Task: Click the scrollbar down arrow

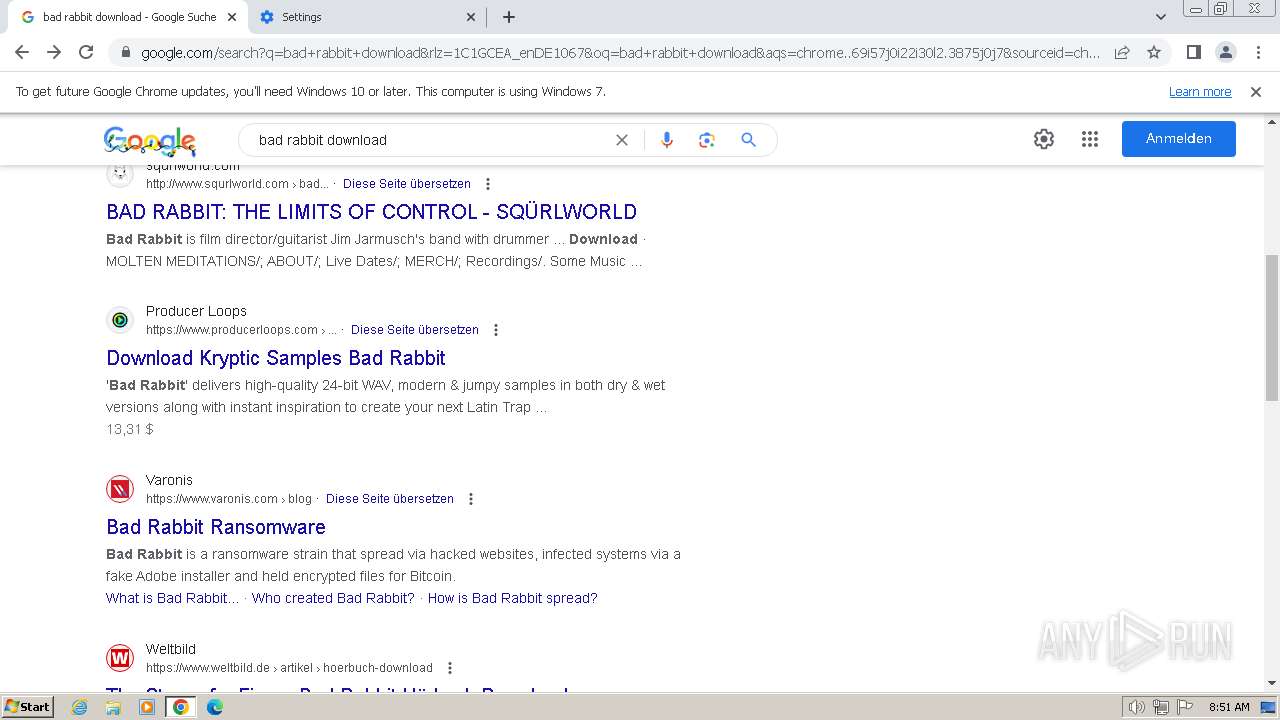Action: pyautogui.click(x=1271, y=684)
